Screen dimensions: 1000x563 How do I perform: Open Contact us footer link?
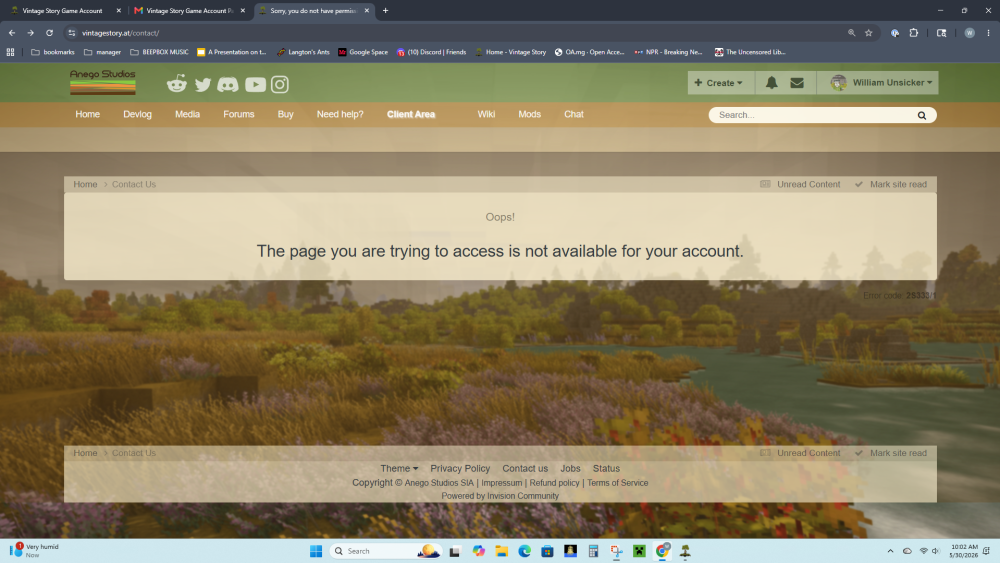(525, 468)
